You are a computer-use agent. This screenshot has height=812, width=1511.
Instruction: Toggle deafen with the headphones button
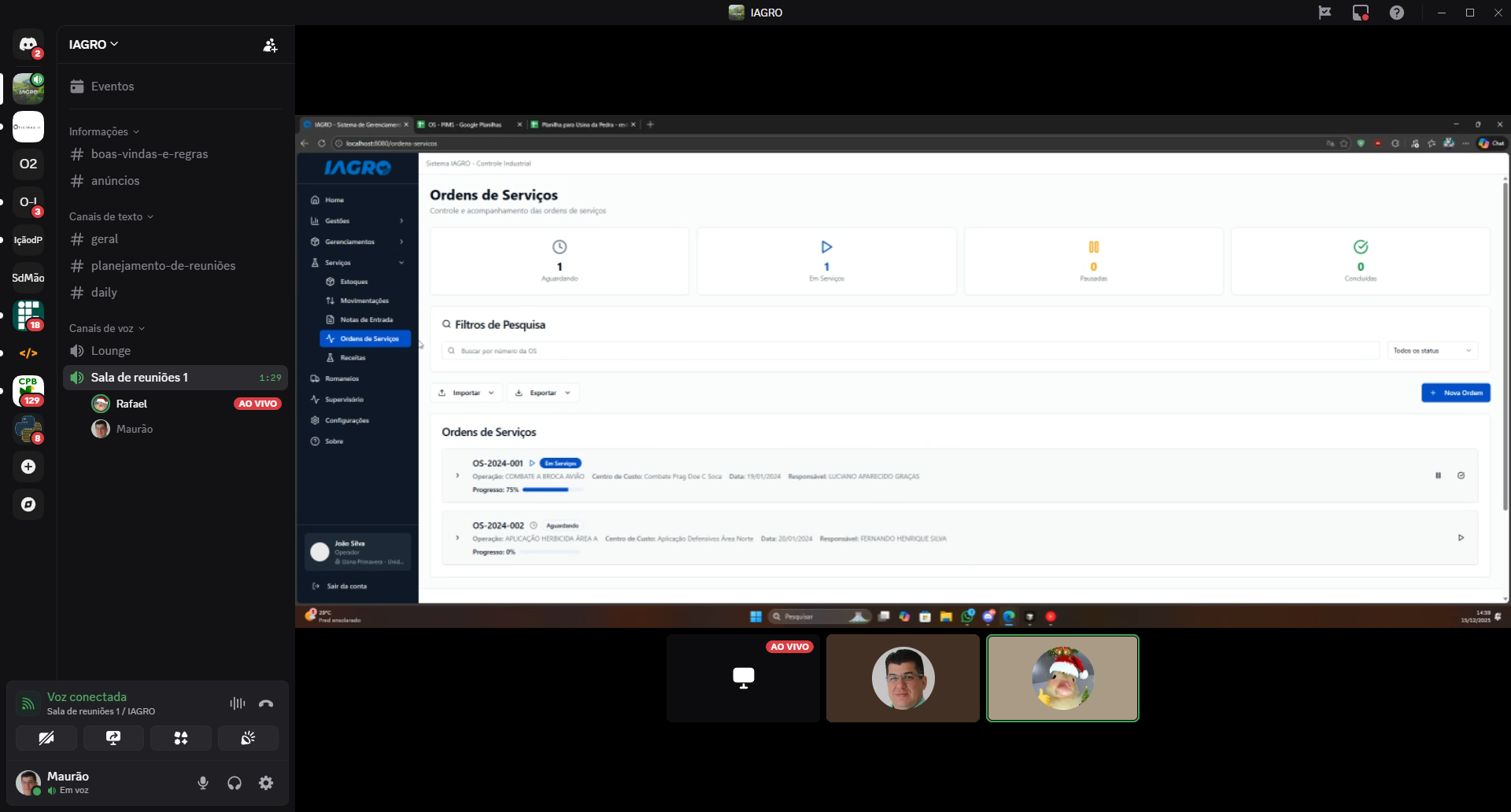(235, 783)
